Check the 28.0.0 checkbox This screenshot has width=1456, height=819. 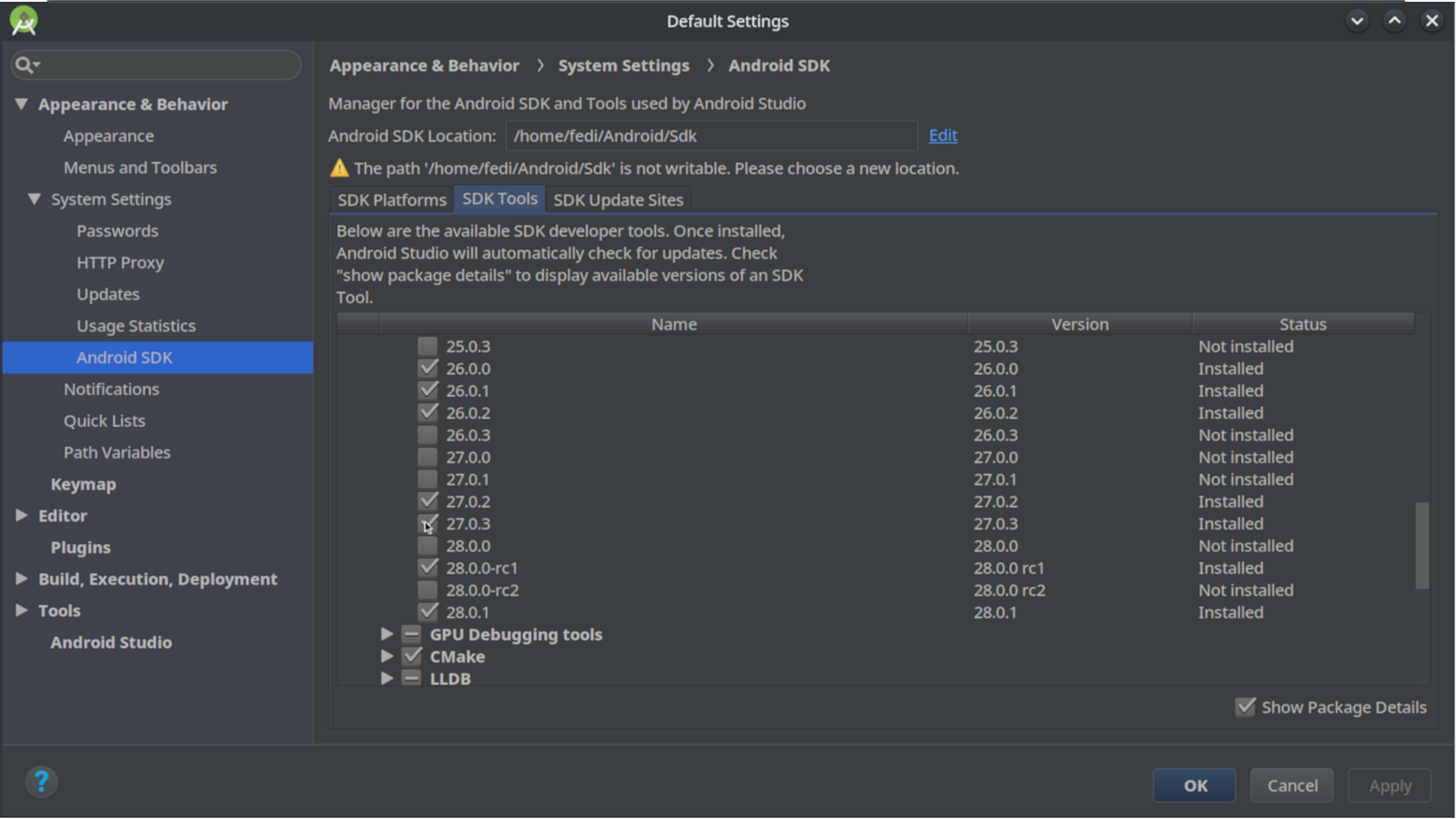428,546
